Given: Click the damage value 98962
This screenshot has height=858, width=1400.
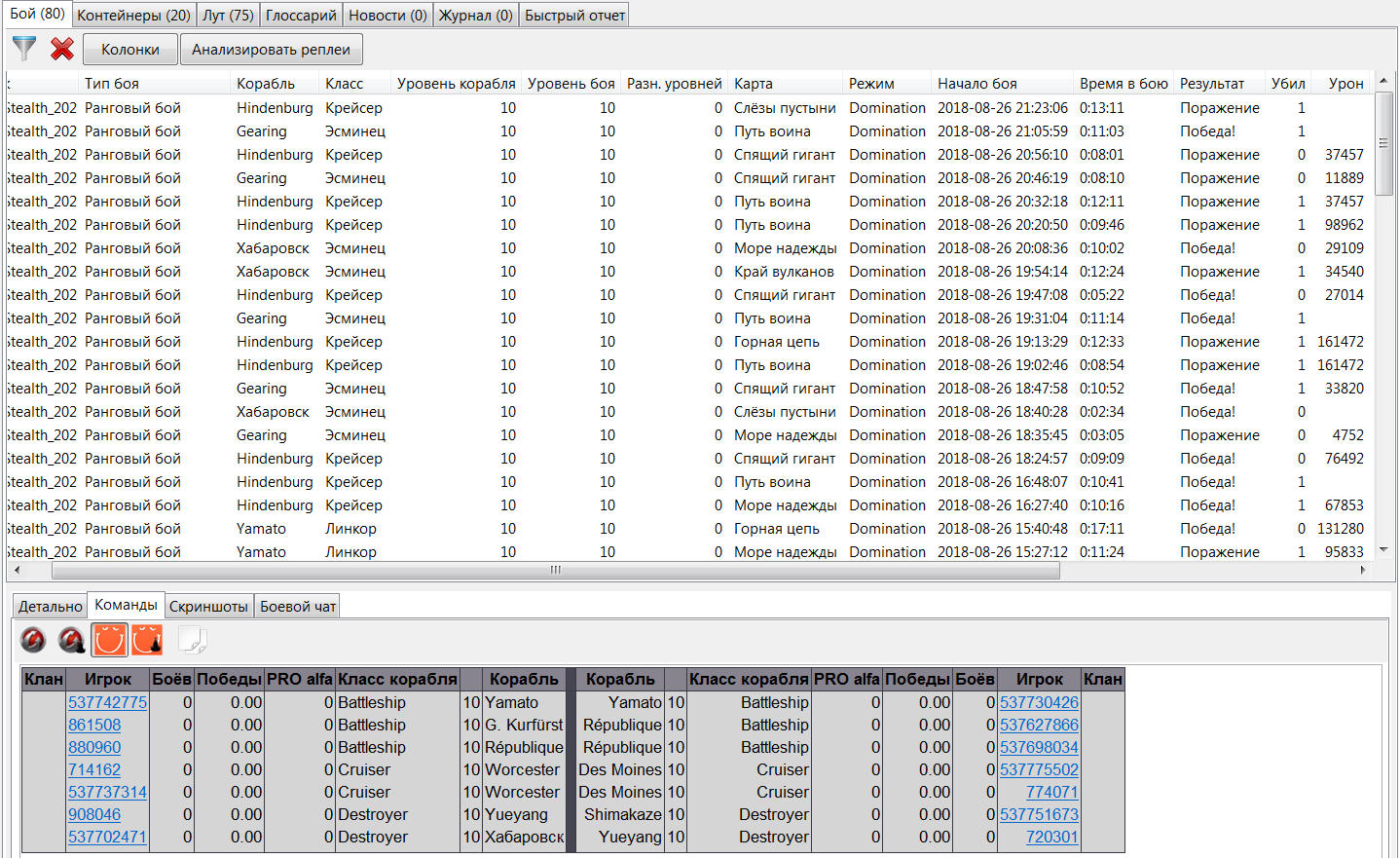Looking at the screenshot, I should (1345, 225).
